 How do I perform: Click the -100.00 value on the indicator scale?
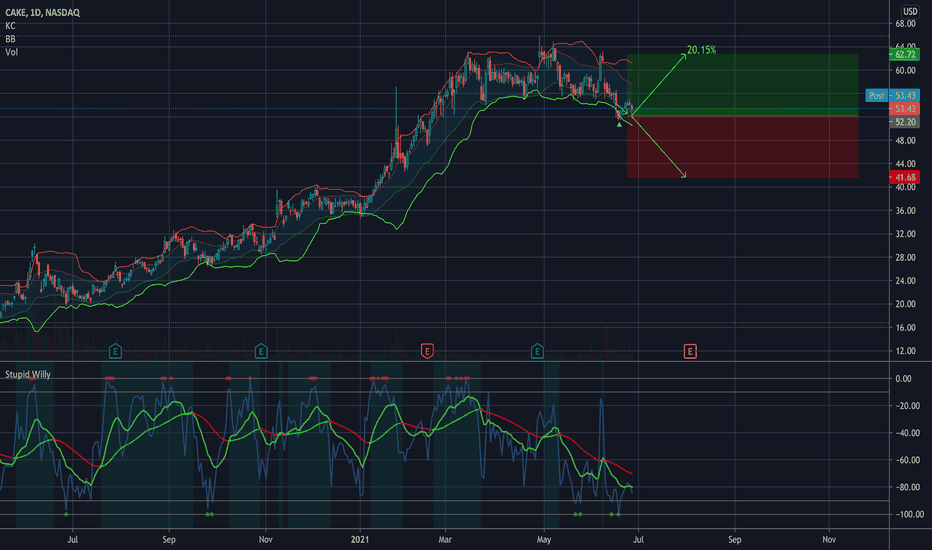click(x=909, y=514)
